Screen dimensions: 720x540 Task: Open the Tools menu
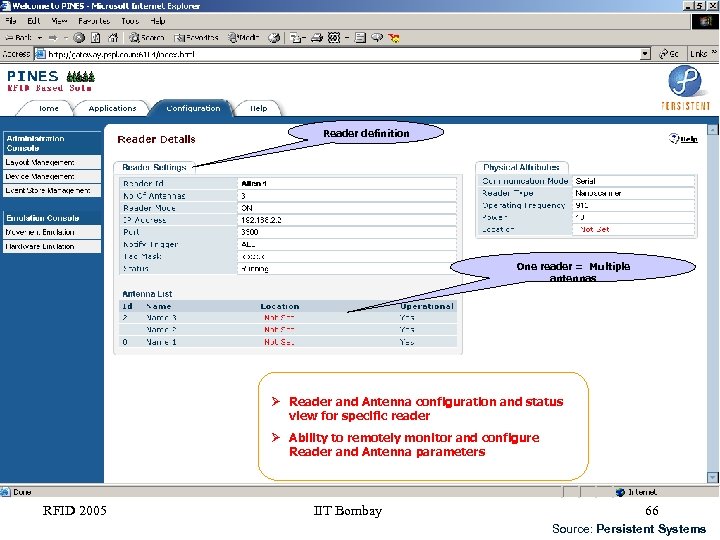coord(130,21)
